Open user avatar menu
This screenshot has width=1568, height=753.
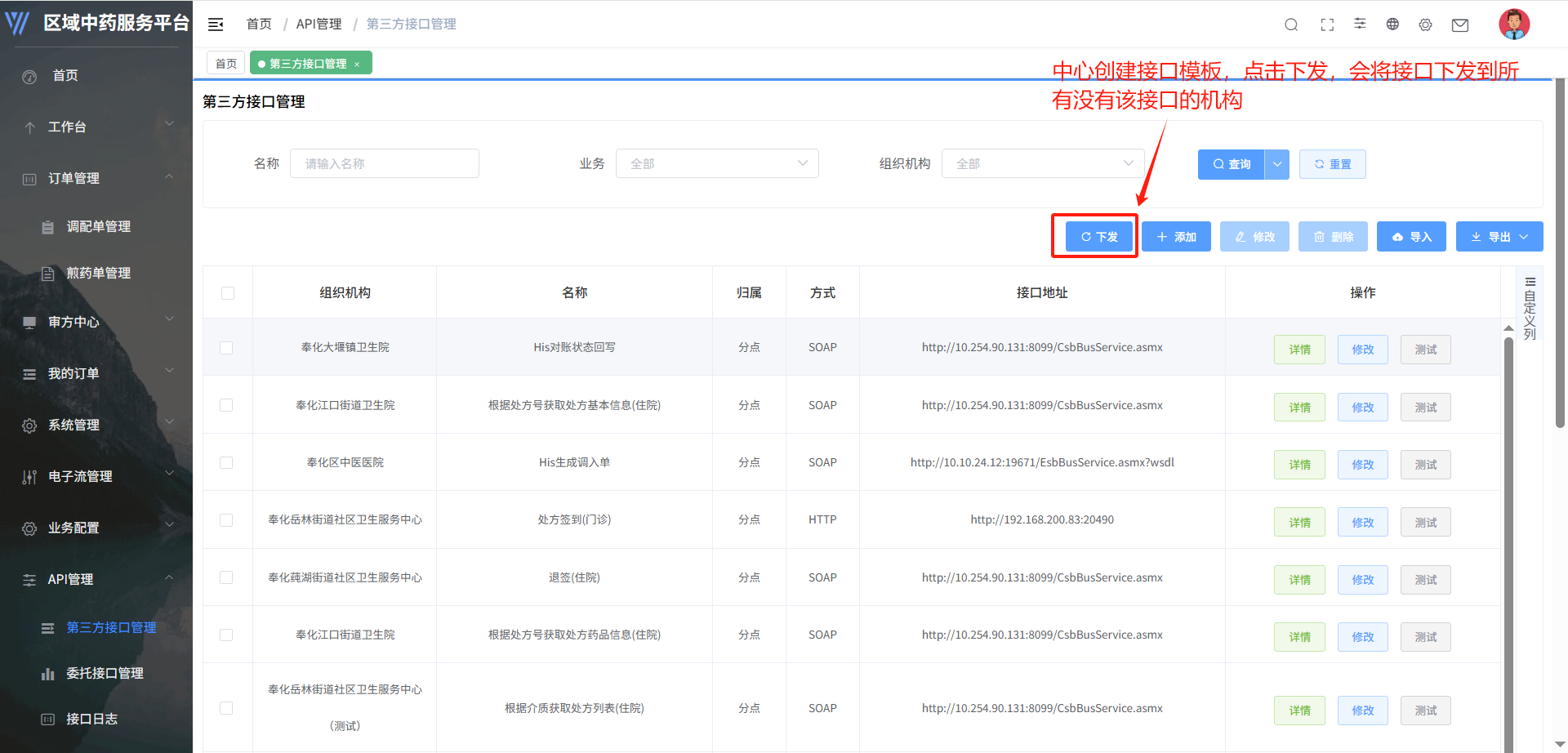pyautogui.click(x=1514, y=24)
